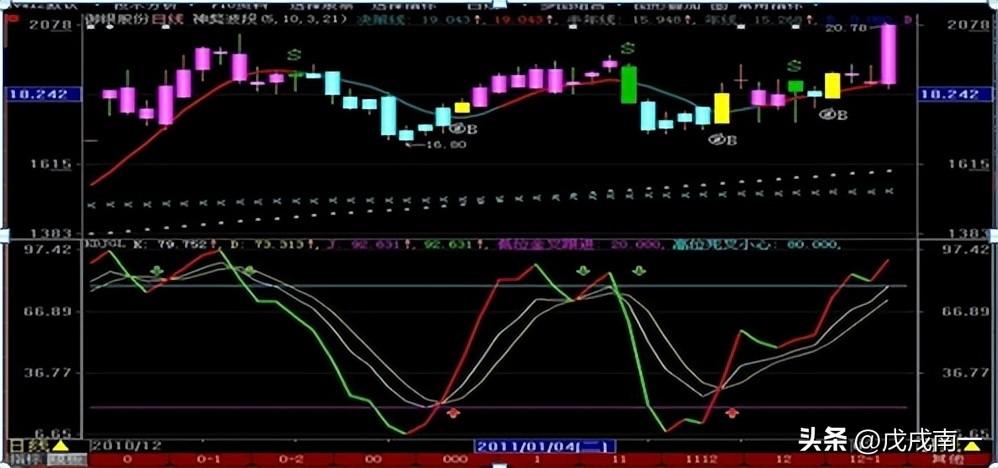Click the first red up arrow at KDJ golden cross
The width and height of the screenshot is (998, 468).
point(453,411)
